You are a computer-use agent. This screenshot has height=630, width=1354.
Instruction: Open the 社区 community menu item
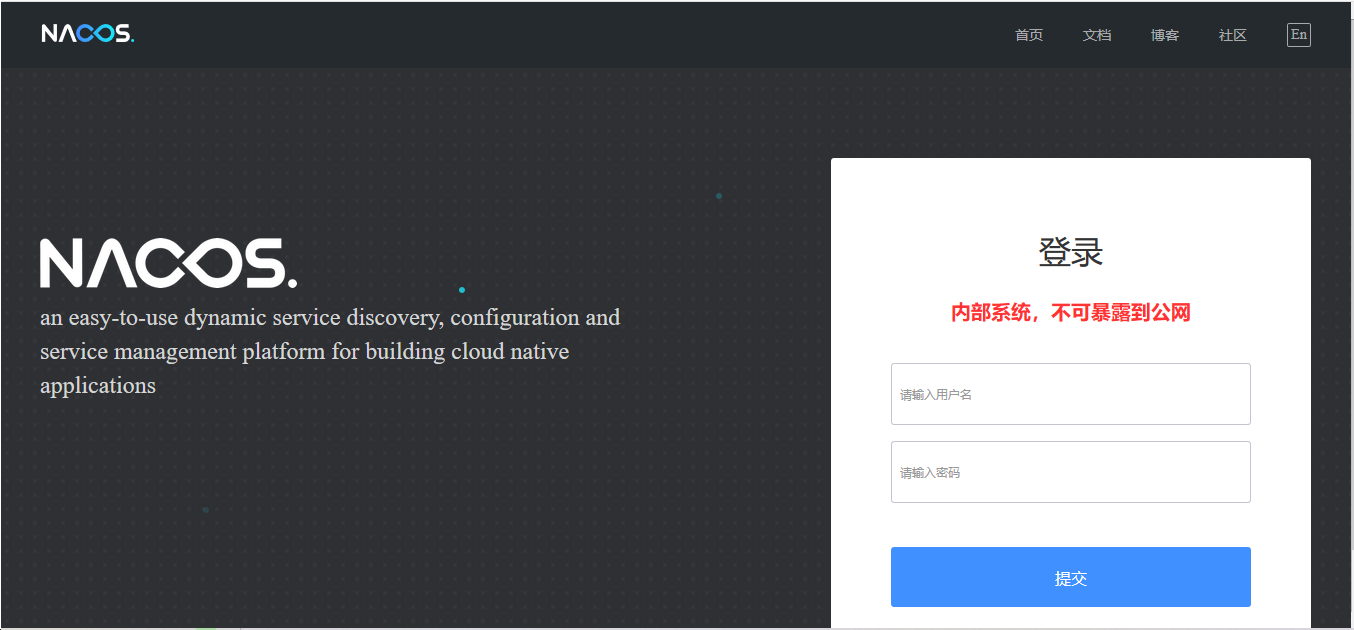[x=1233, y=35]
